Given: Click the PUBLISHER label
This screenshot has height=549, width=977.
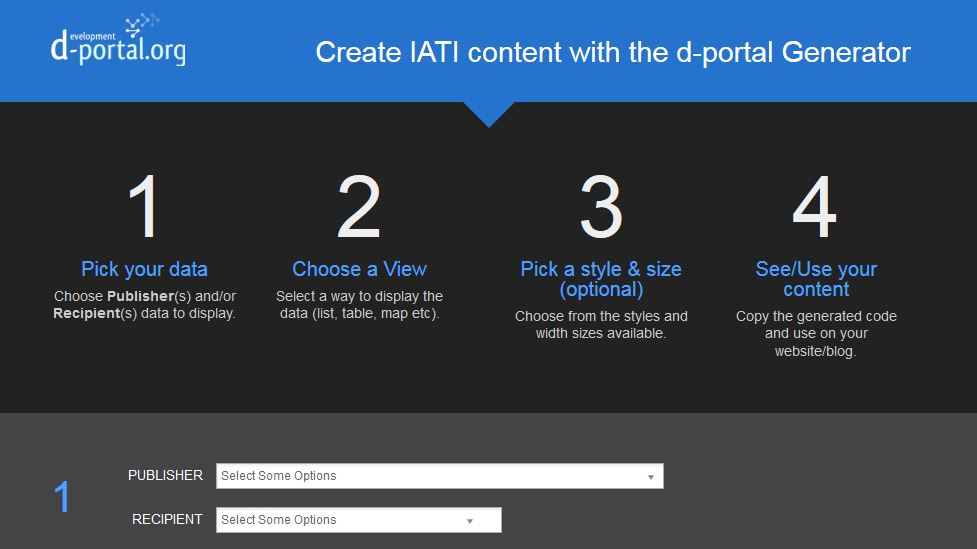Looking at the screenshot, I should pos(165,475).
